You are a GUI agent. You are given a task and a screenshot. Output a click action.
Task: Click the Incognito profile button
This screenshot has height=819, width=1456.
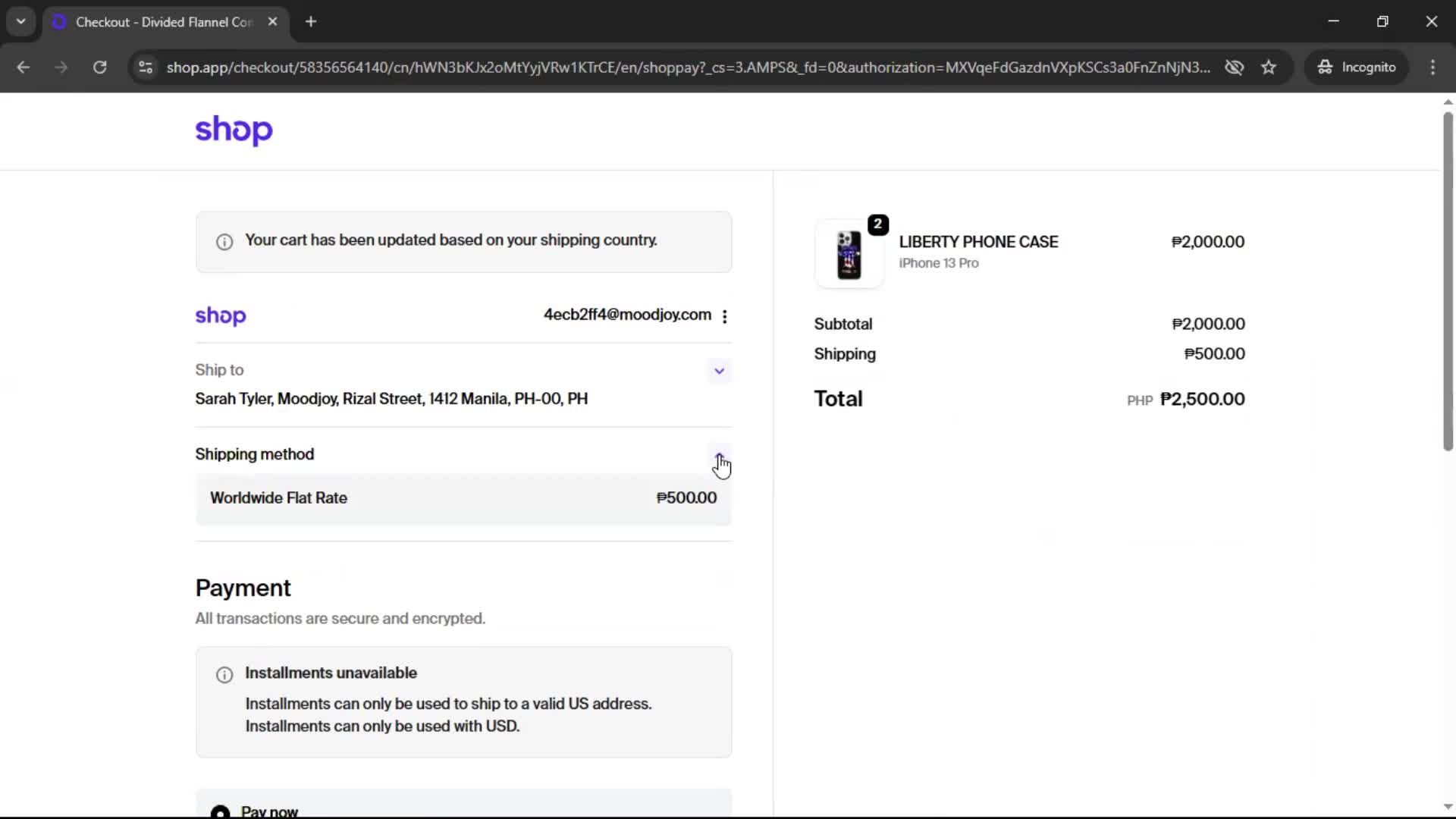click(1357, 67)
